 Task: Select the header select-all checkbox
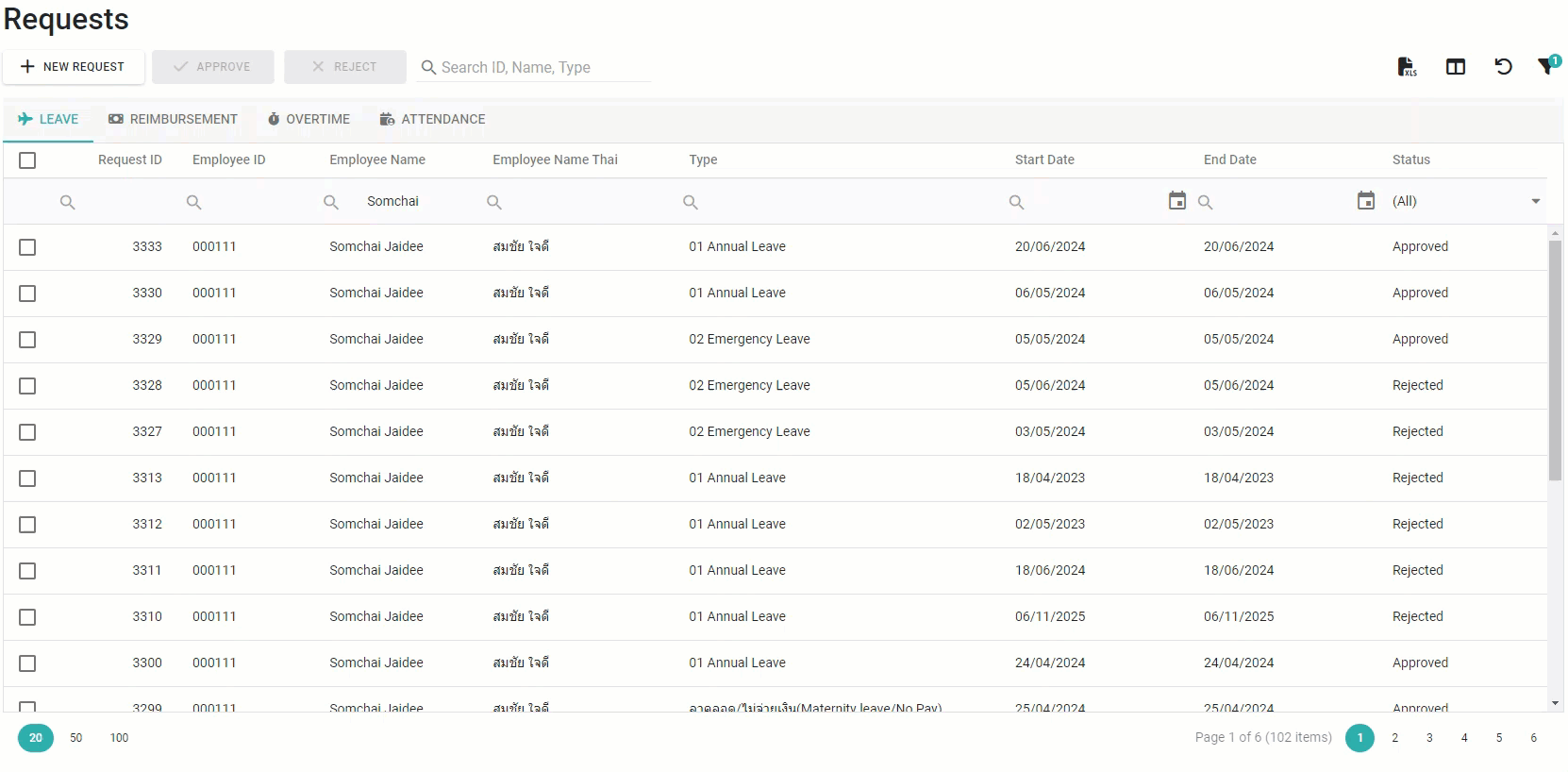27,160
